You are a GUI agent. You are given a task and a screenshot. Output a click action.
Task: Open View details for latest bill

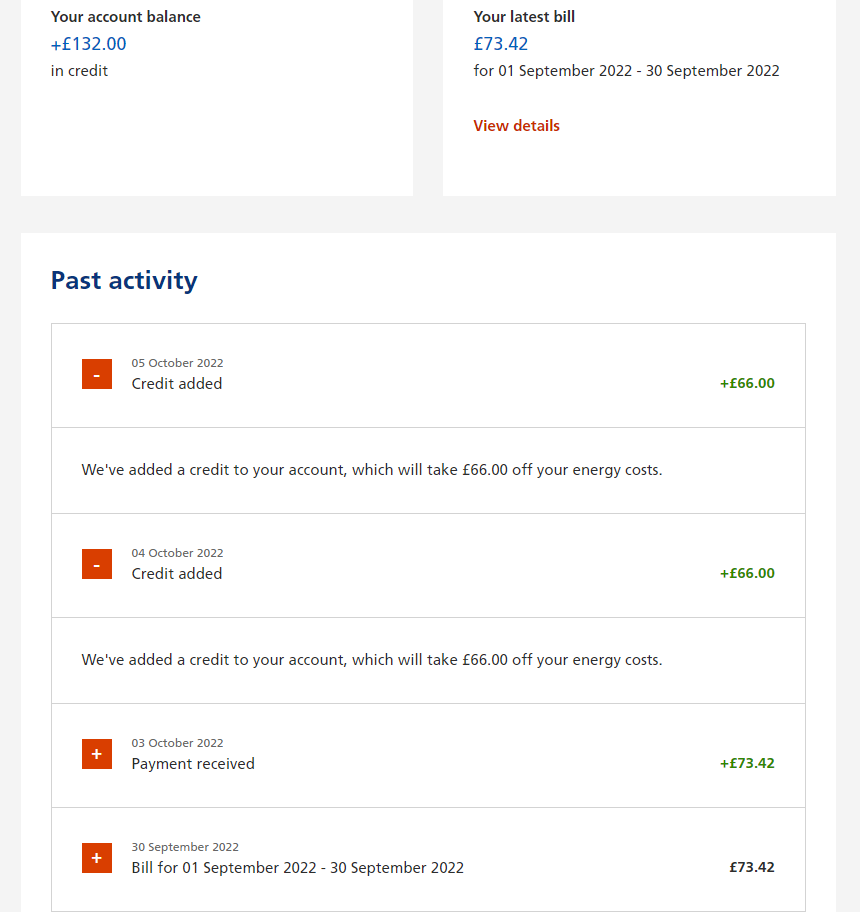pyautogui.click(x=516, y=126)
